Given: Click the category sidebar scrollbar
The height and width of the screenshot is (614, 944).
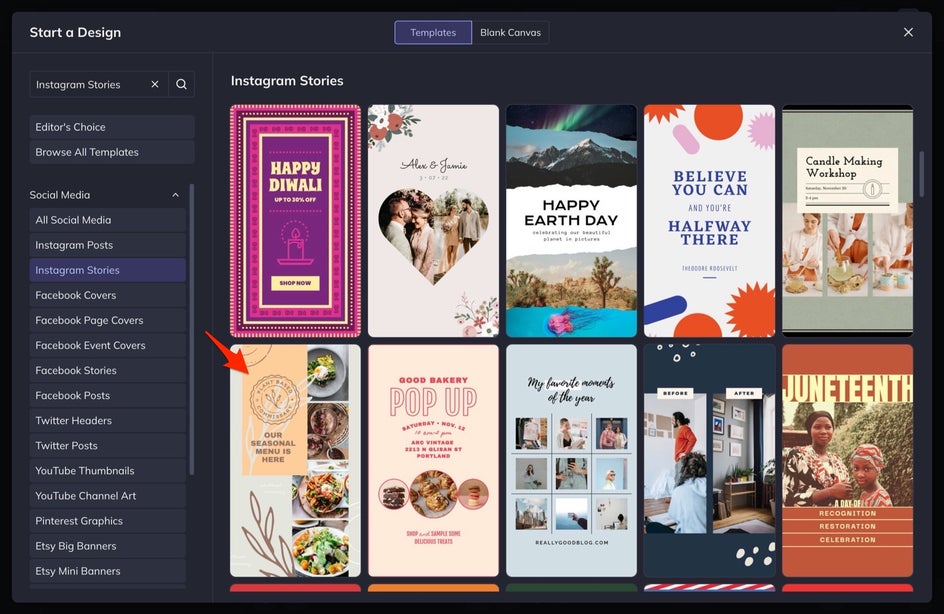Looking at the screenshot, I should pos(191,329).
